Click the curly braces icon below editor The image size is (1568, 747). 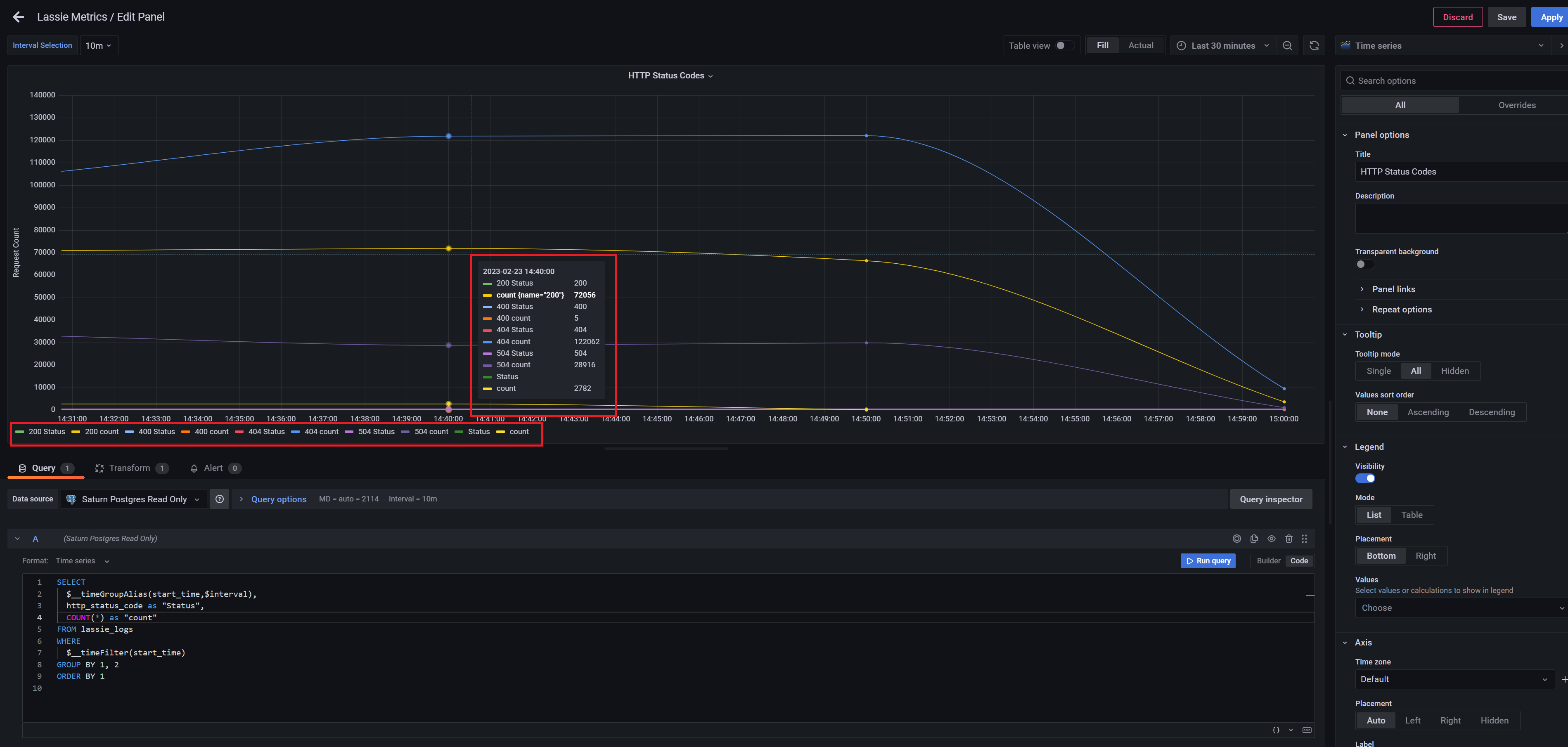pyautogui.click(x=1276, y=730)
